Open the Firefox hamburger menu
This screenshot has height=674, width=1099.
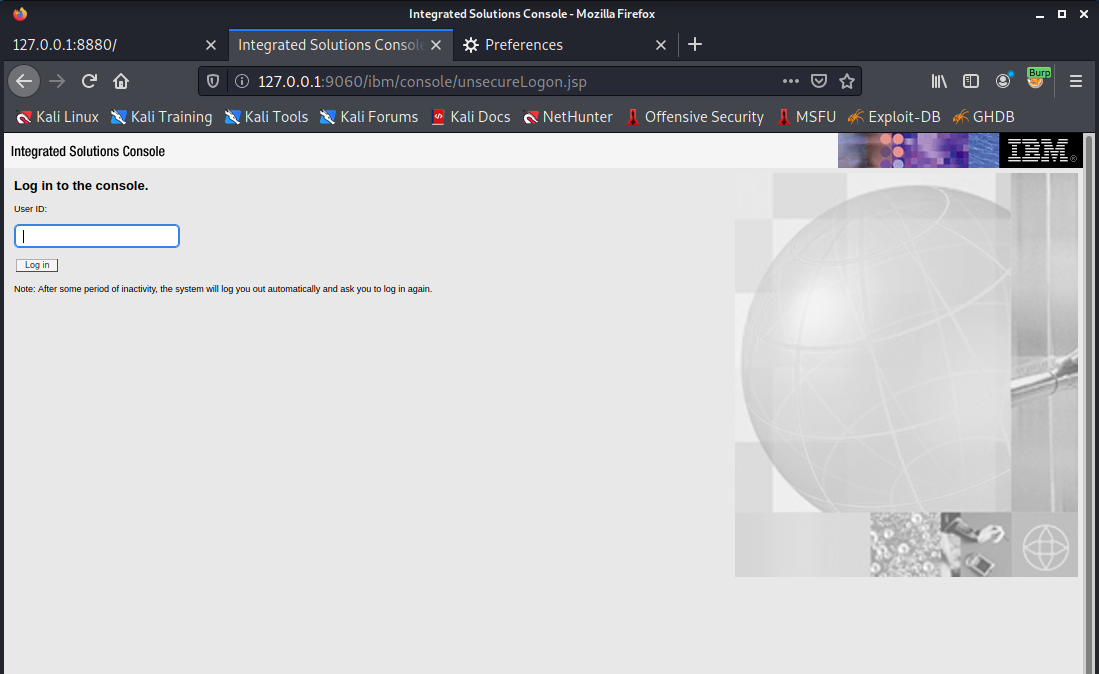pyautogui.click(x=1076, y=81)
